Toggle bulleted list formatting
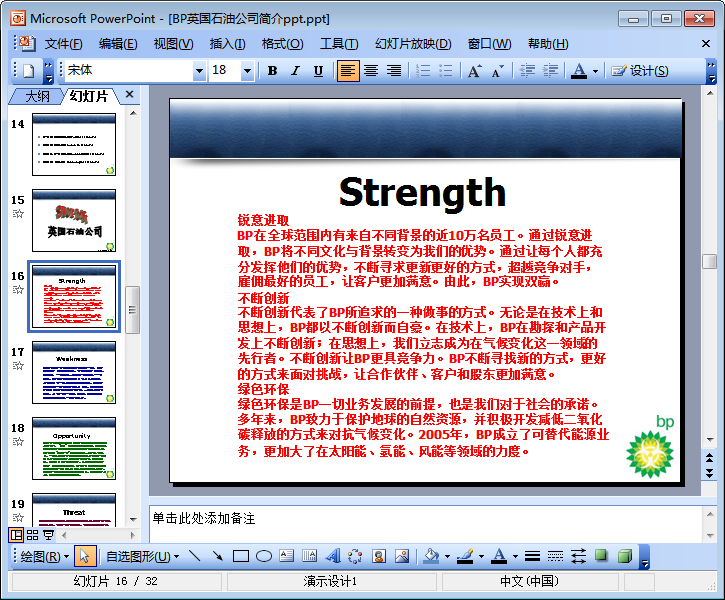 point(445,71)
